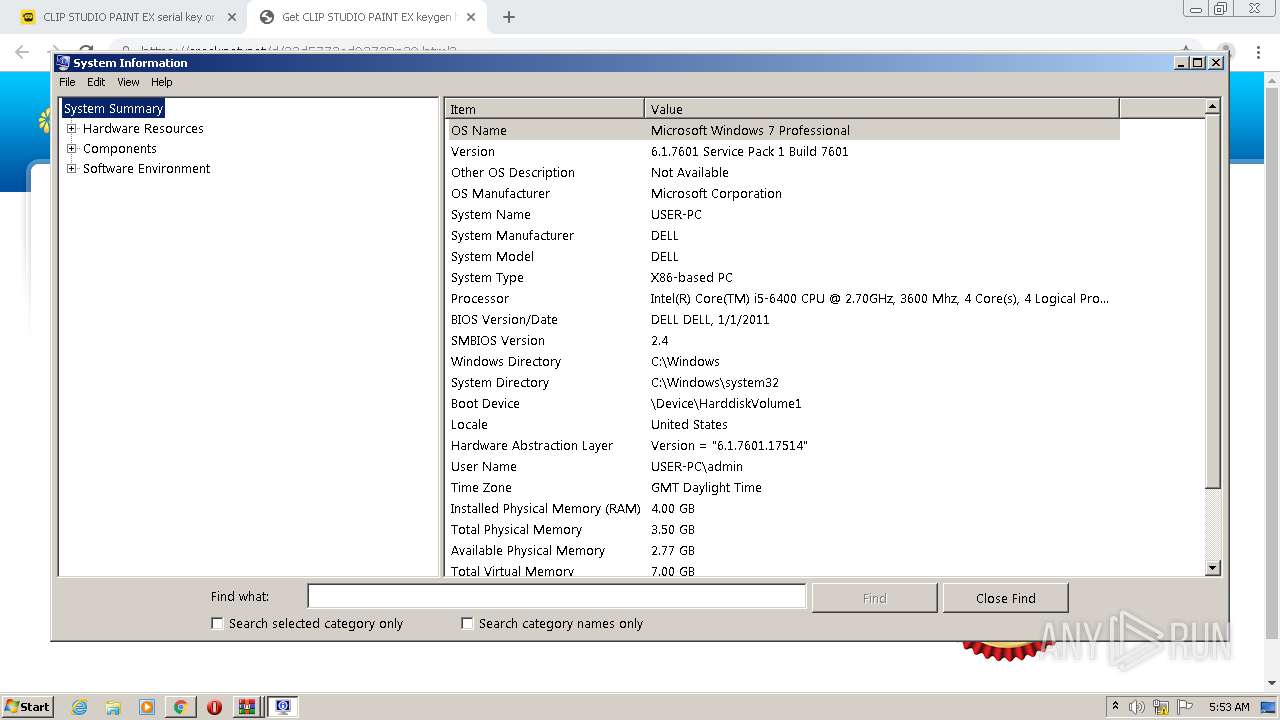
Task: Select the Windows Directory row
Action: point(783,361)
